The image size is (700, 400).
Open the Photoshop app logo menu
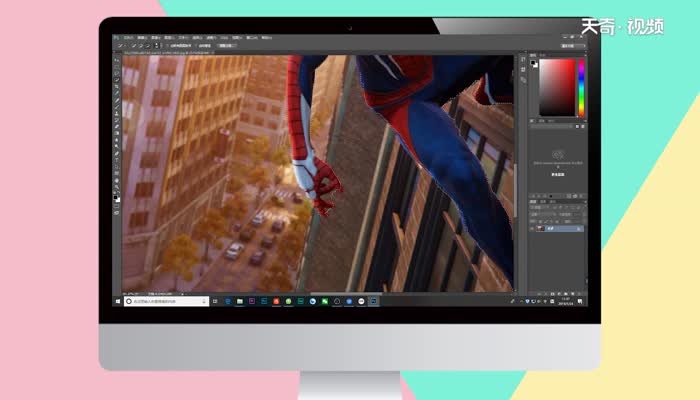tap(117, 38)
